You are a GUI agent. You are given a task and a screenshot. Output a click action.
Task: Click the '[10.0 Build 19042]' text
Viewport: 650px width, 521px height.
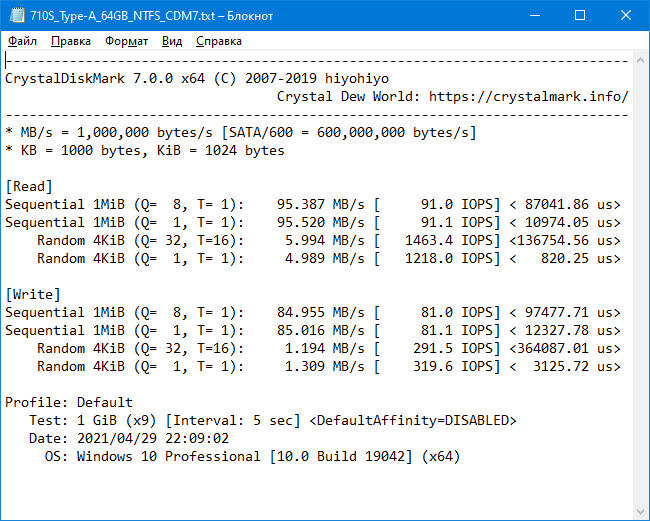click(341, 456)
